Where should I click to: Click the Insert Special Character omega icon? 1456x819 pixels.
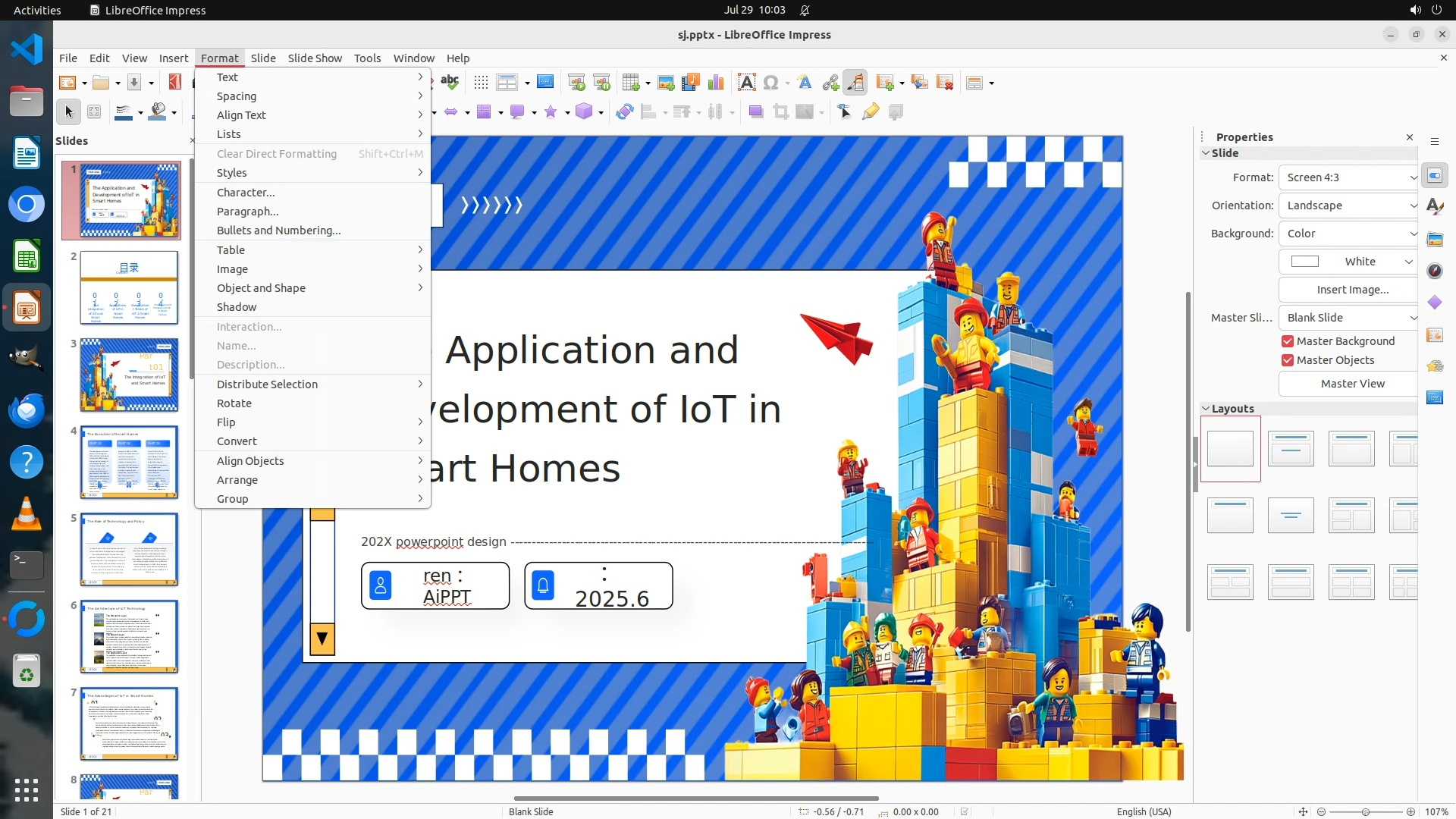click(x=771, y=83)
